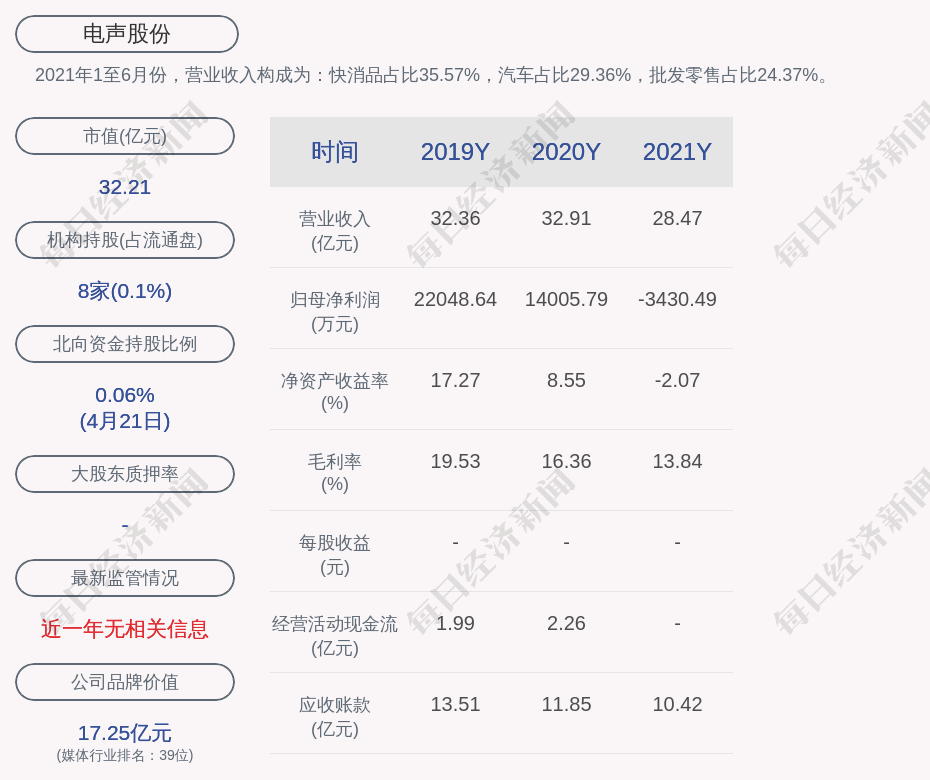
Task: Click receivables value 13.51
Action: [455, 705]
